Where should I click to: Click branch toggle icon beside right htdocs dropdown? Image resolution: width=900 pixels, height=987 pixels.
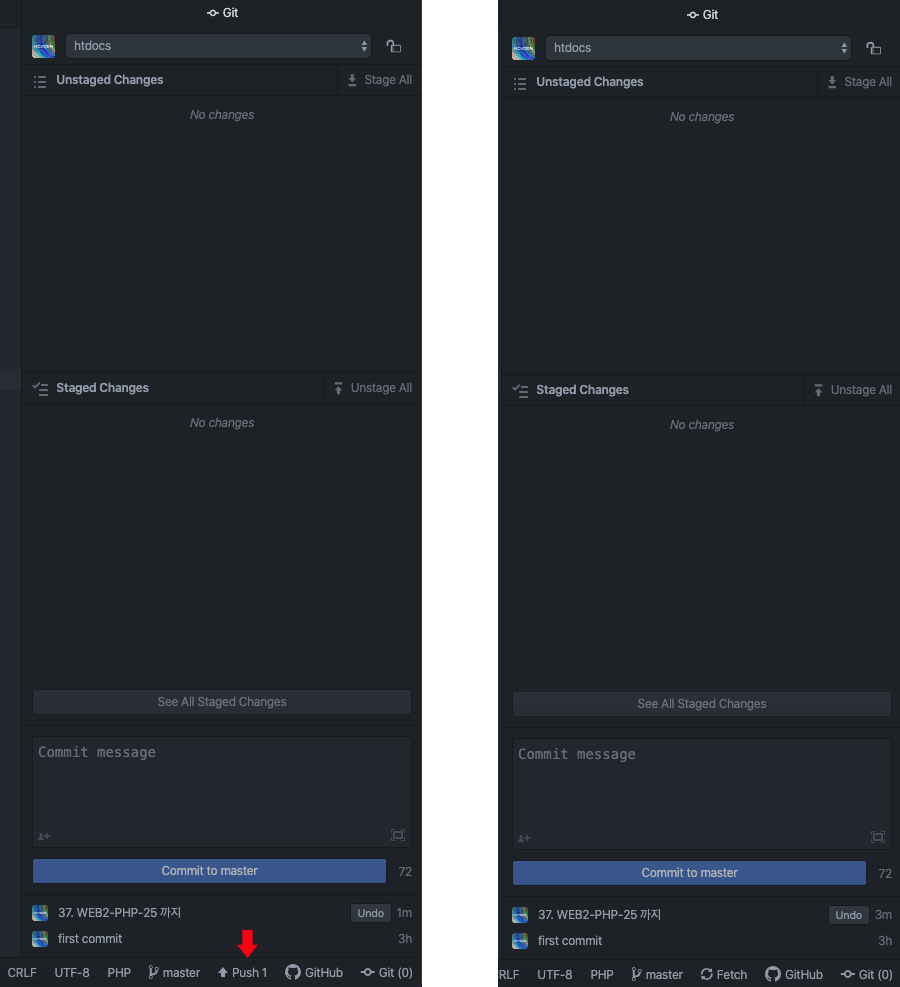point(874,48)
